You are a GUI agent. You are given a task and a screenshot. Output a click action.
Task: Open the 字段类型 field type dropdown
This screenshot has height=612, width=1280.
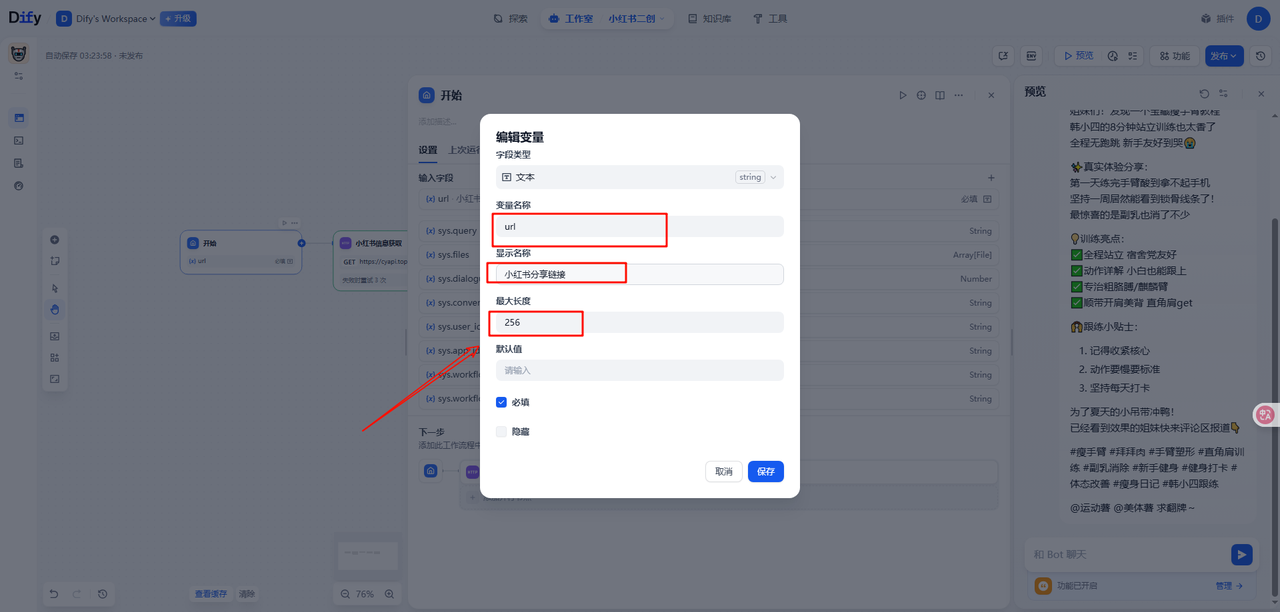[639, 177]
